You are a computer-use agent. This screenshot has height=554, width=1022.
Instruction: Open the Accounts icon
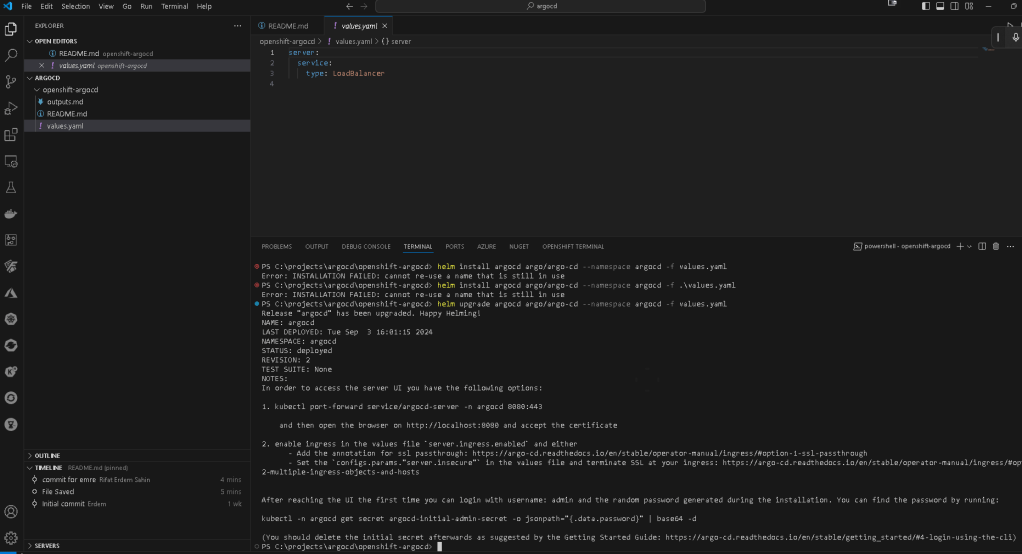(11, 512)
